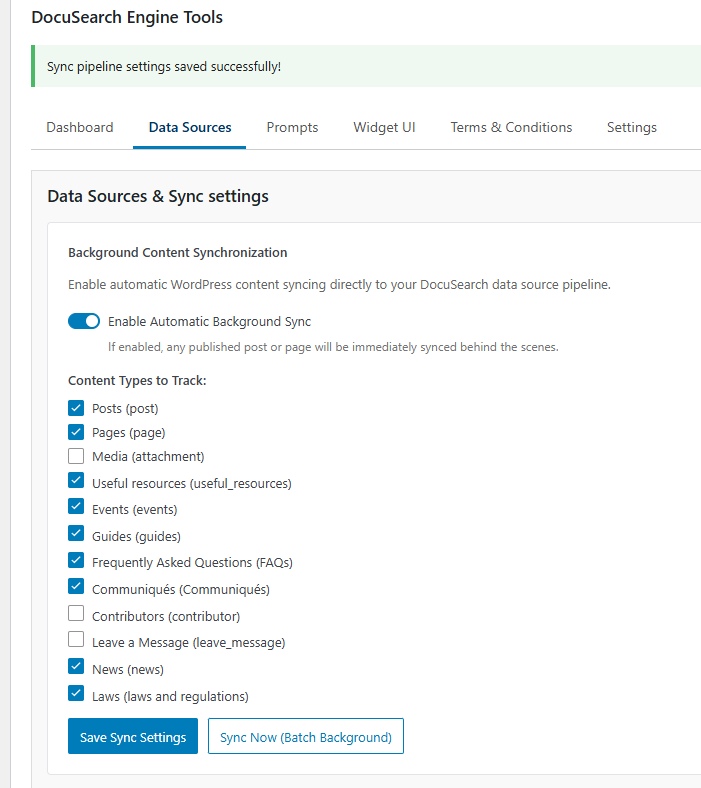This screenshot has width=701, height=788.
Task: Uncheck the News (news) checkbox
Action: pyautogui.click(x=76, y=666)
